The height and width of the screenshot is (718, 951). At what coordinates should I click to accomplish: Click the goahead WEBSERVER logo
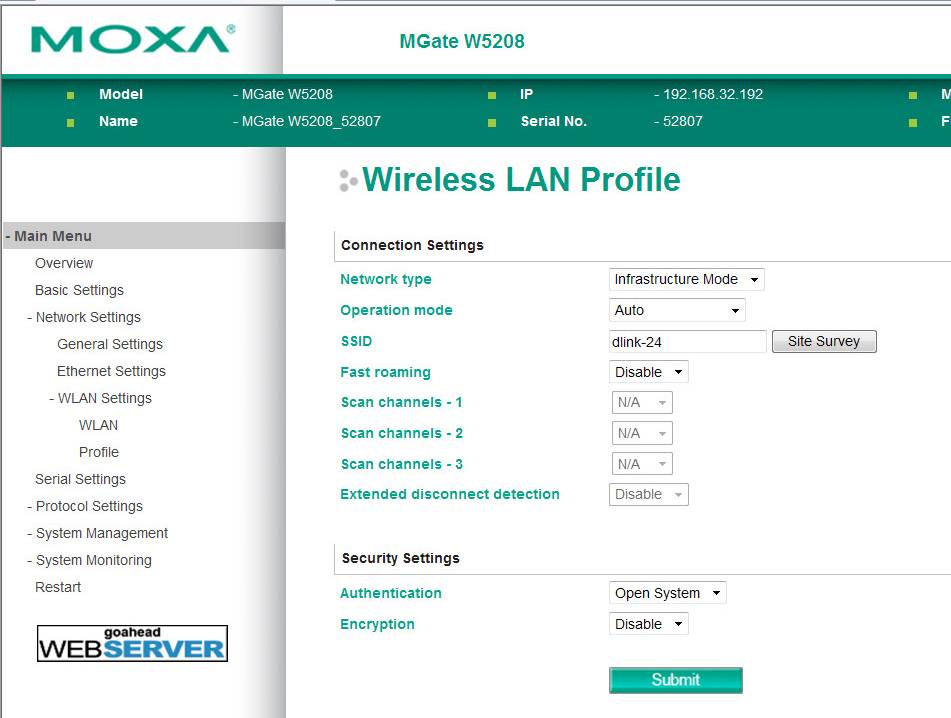pos(132,643)
